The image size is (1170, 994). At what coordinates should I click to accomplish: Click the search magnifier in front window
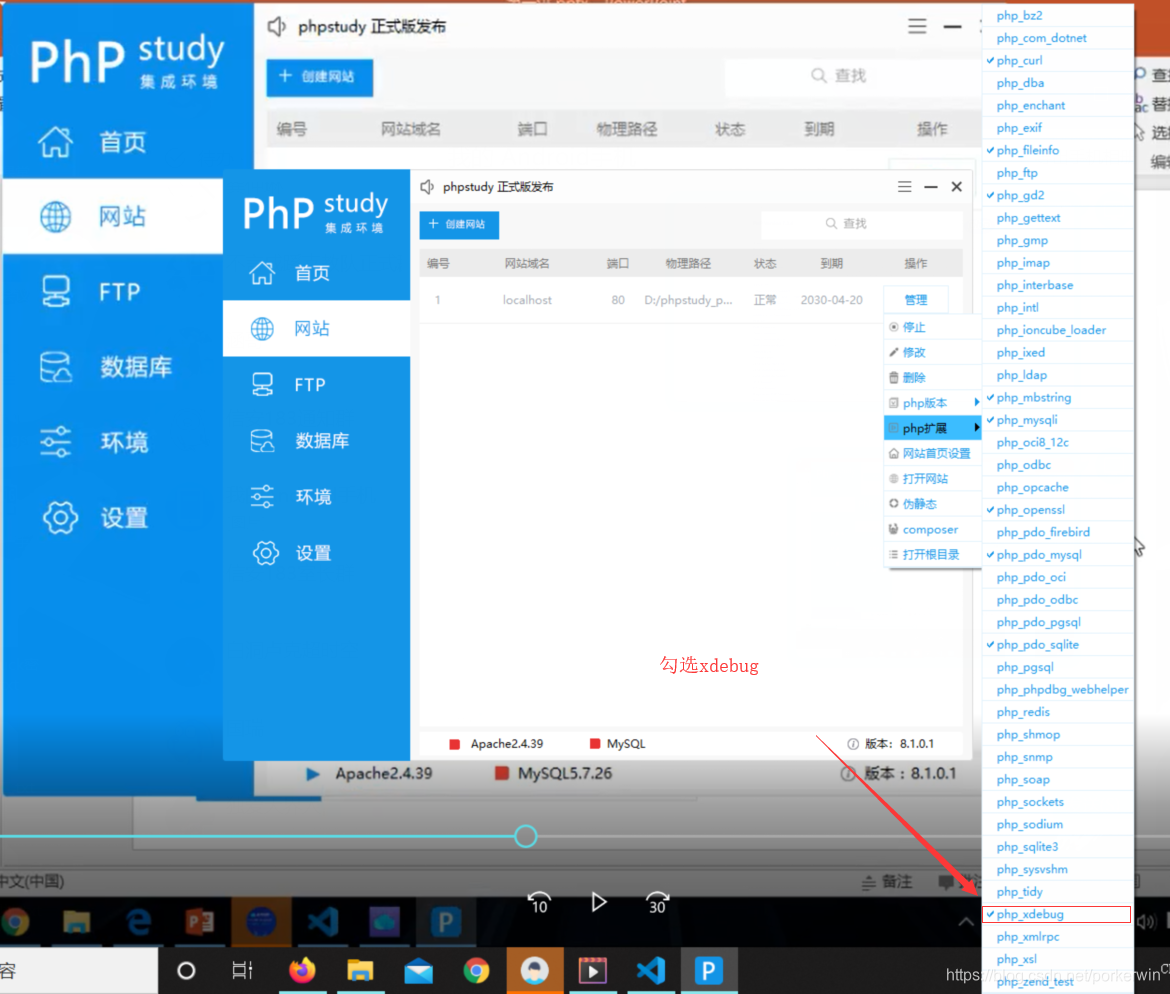coord(830,224)
